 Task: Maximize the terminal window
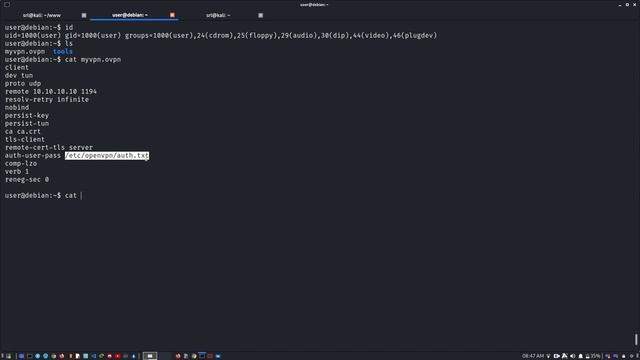(627, 4)
